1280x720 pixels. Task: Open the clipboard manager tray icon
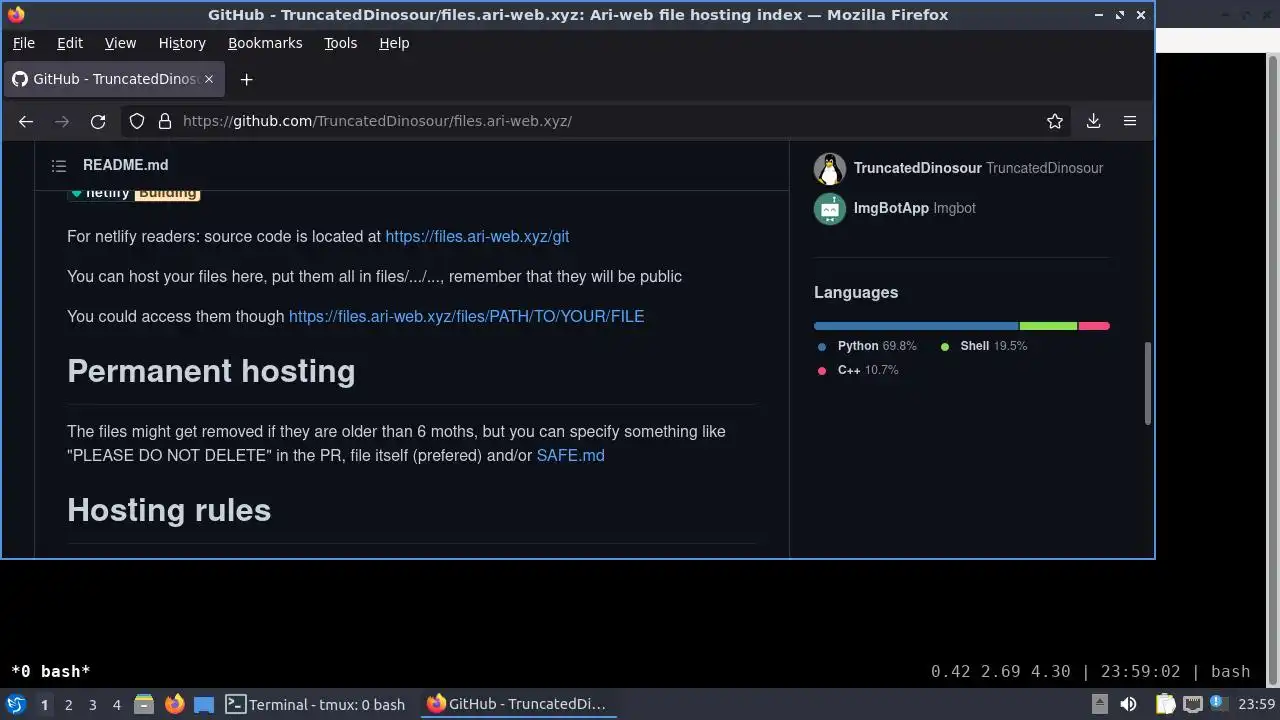pos(1166,704)
